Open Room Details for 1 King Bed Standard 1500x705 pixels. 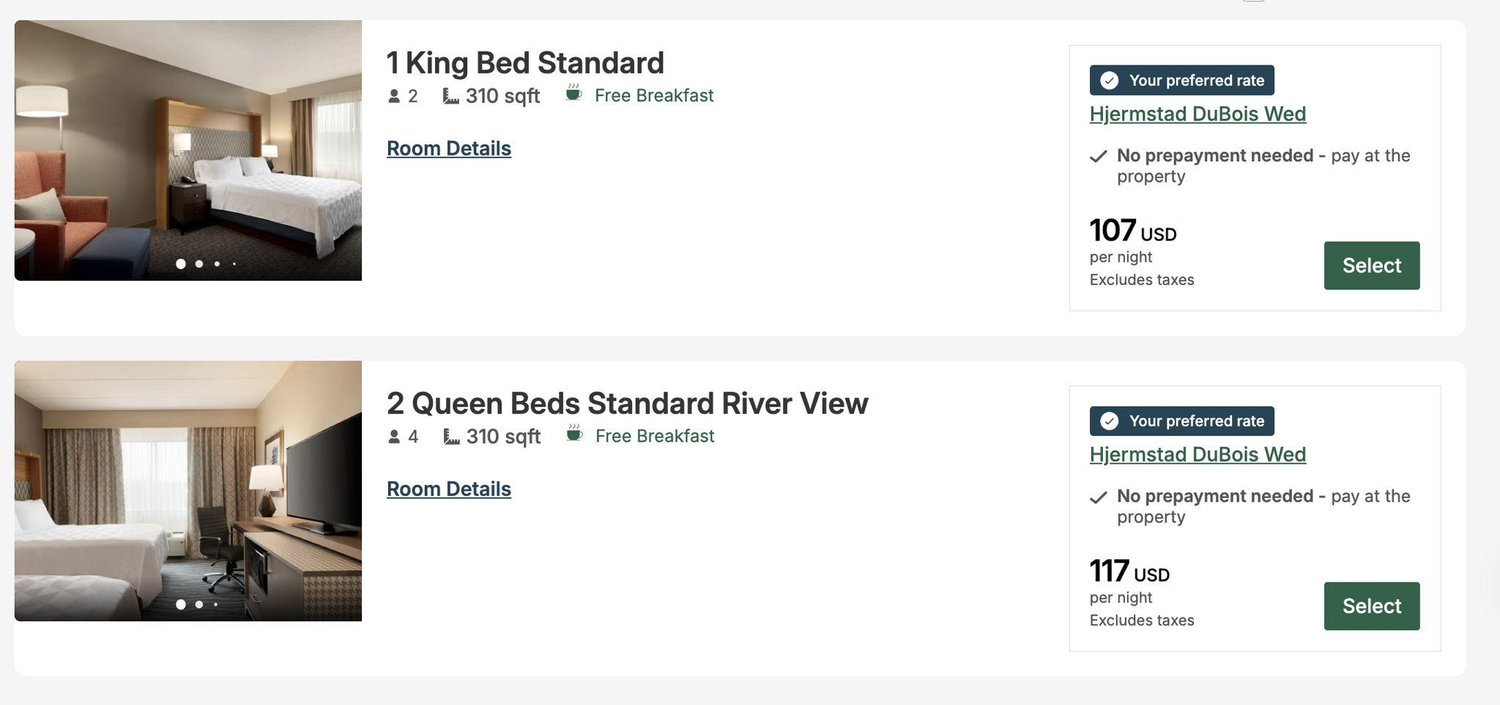[449, 148]
